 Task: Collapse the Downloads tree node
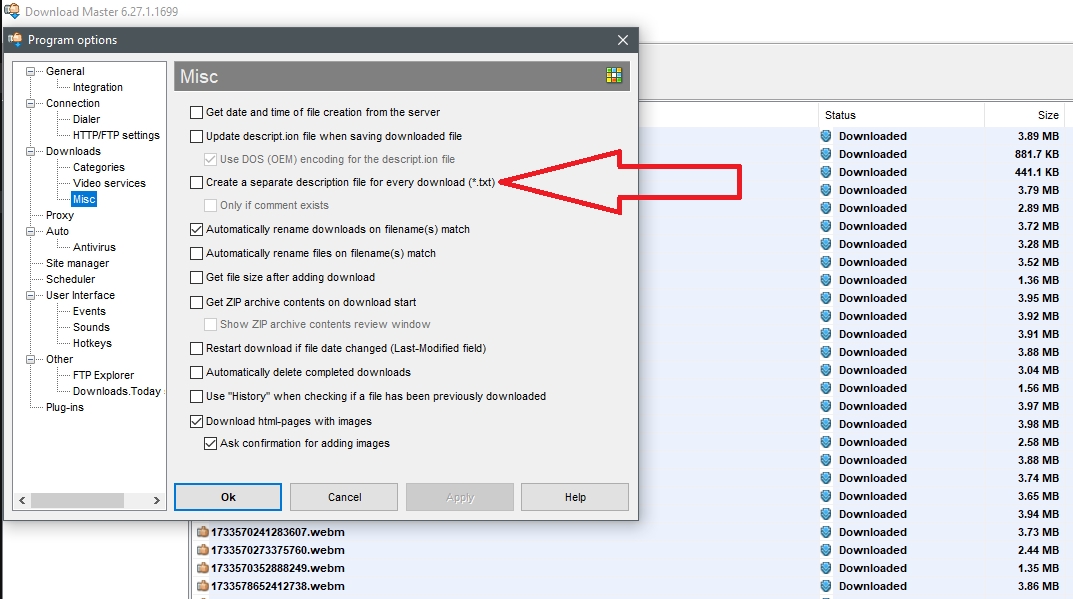click(x=30, y=151)
